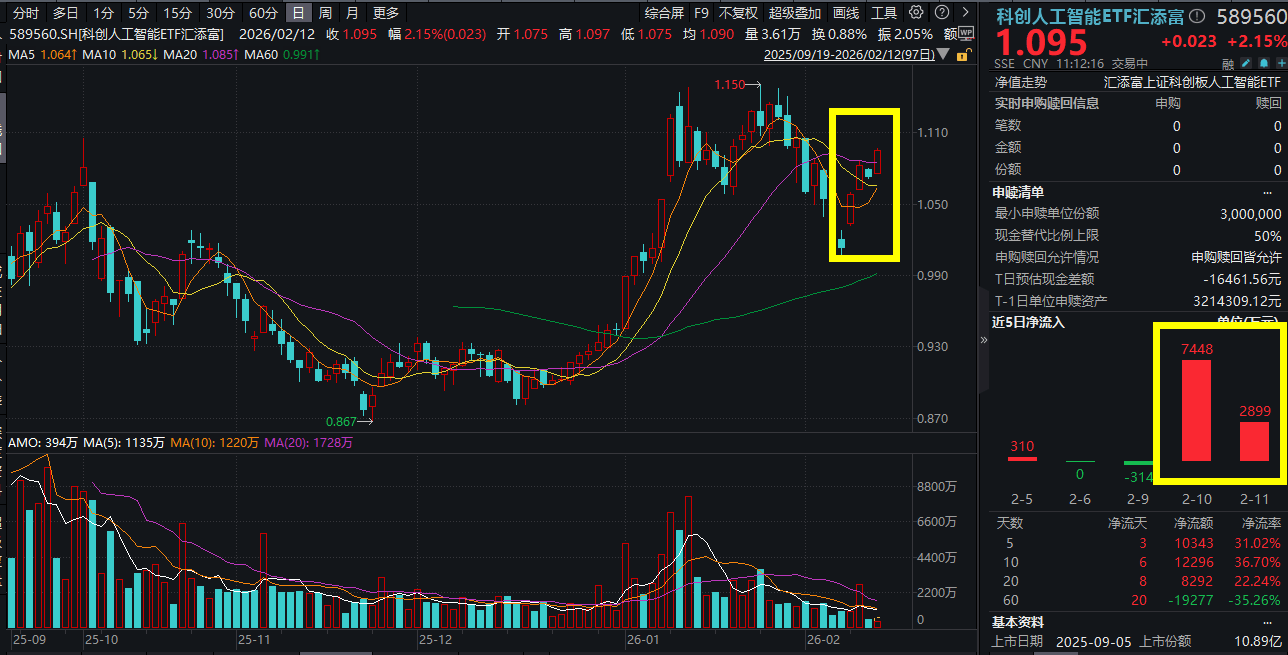
Task: Click the 画线 drawing tools button
Action: click(846, 13)
